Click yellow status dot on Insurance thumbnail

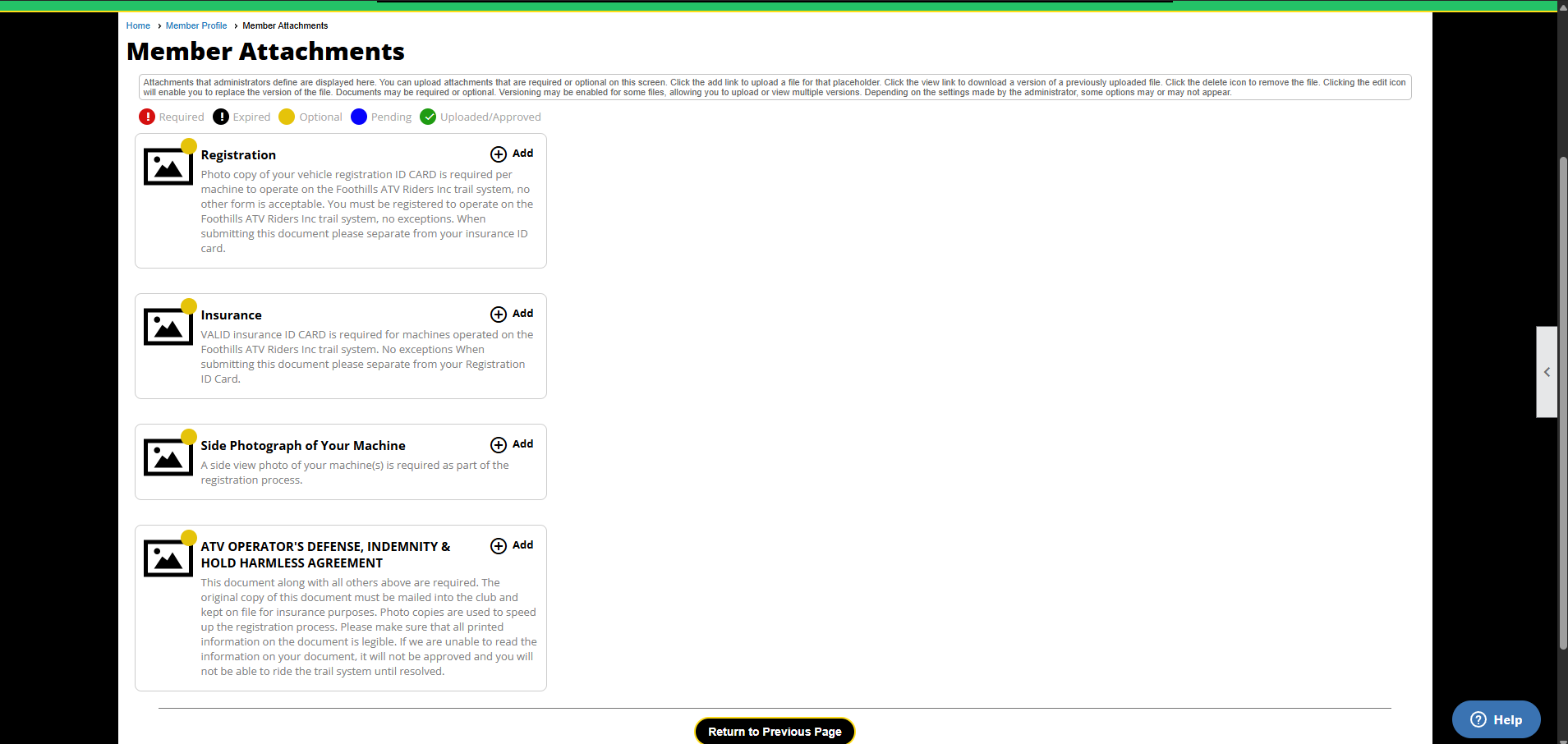(x=189, y=306)
